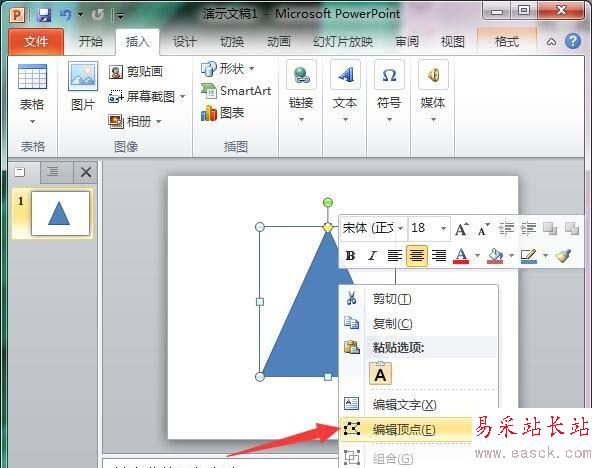Insert SmartArt graphic
592x468 pixels.
pos(236,91)
